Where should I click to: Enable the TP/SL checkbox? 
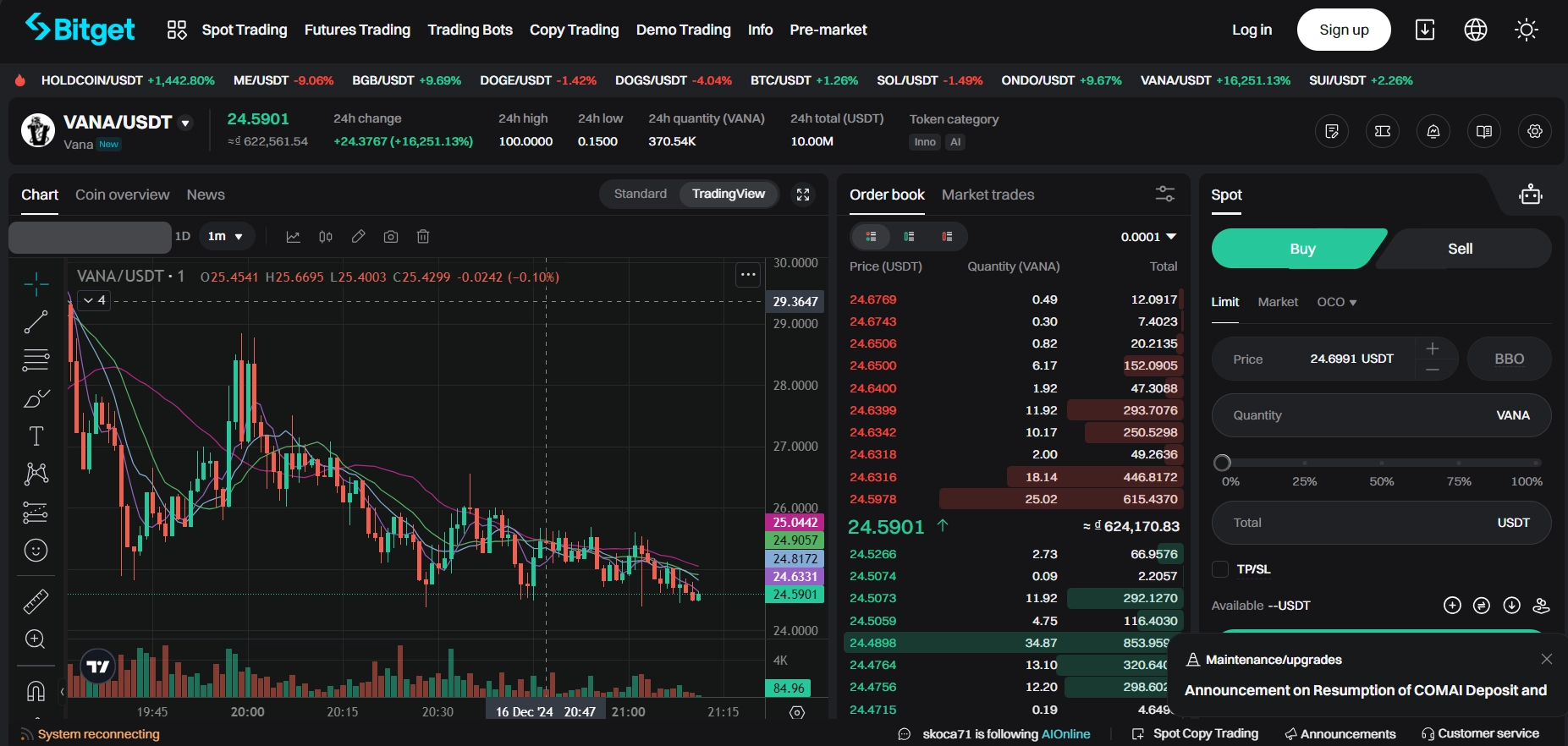point(1220,569)
